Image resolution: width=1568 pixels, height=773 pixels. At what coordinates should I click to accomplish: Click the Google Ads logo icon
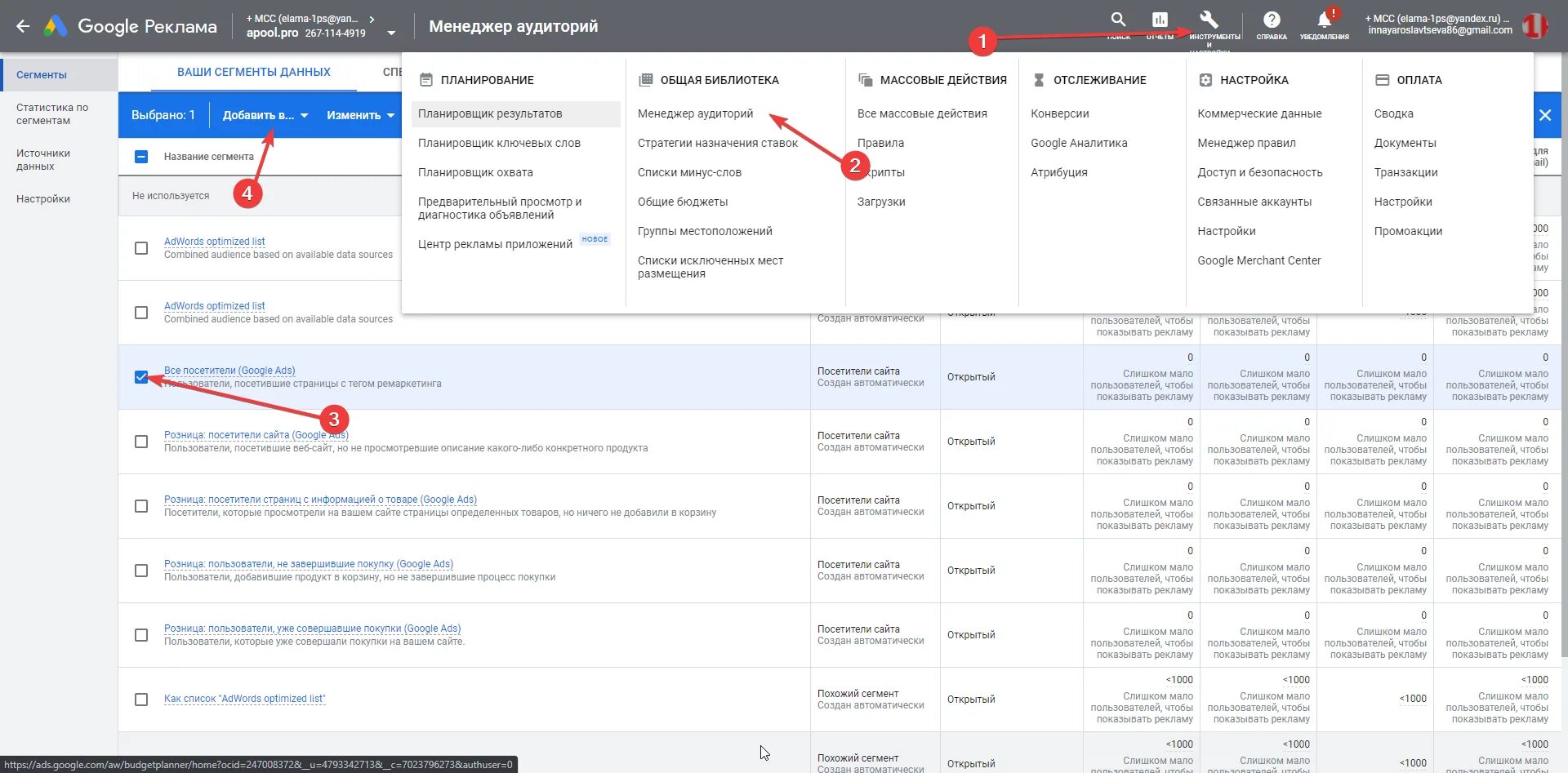pos(56,26)
